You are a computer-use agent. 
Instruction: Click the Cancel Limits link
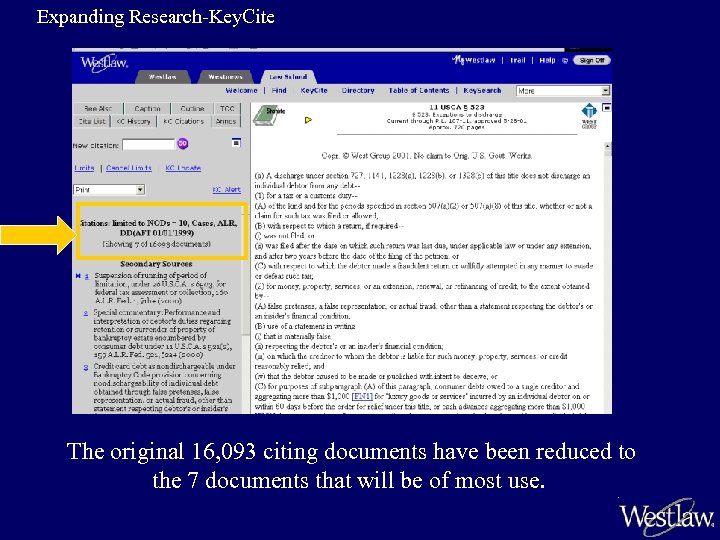129,168
